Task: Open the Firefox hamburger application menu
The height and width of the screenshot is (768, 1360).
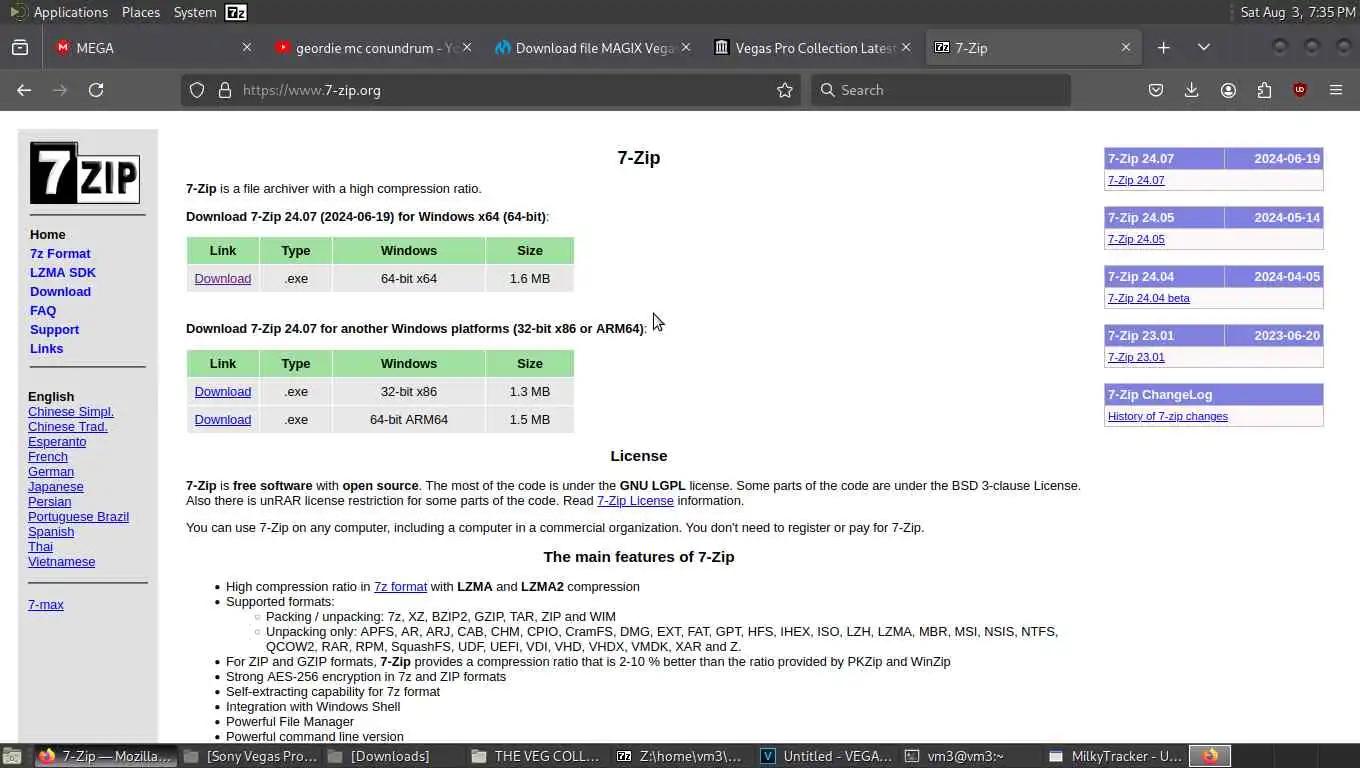Action: (1336, 90)
